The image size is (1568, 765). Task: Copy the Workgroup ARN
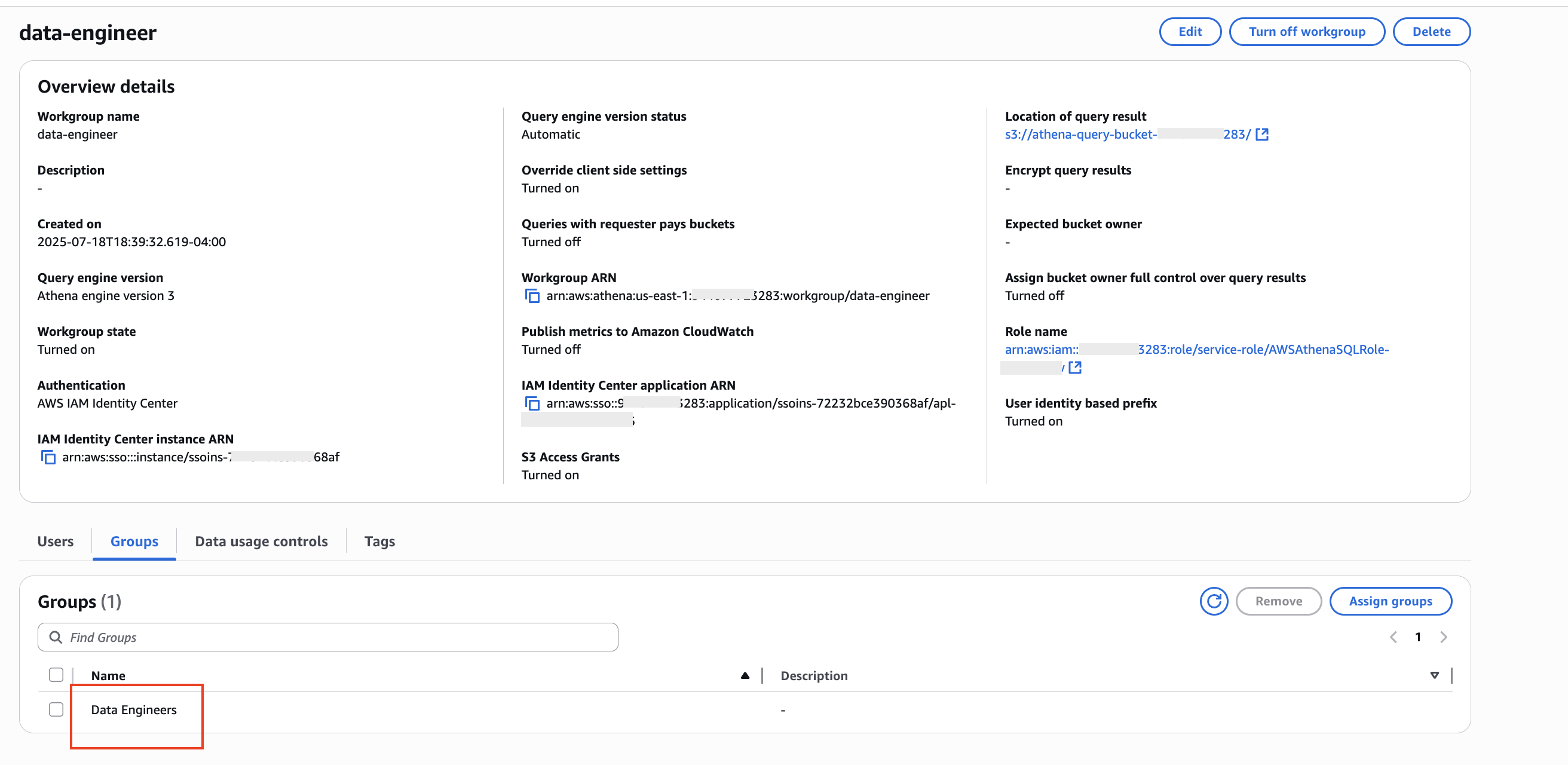pos(532,296)
